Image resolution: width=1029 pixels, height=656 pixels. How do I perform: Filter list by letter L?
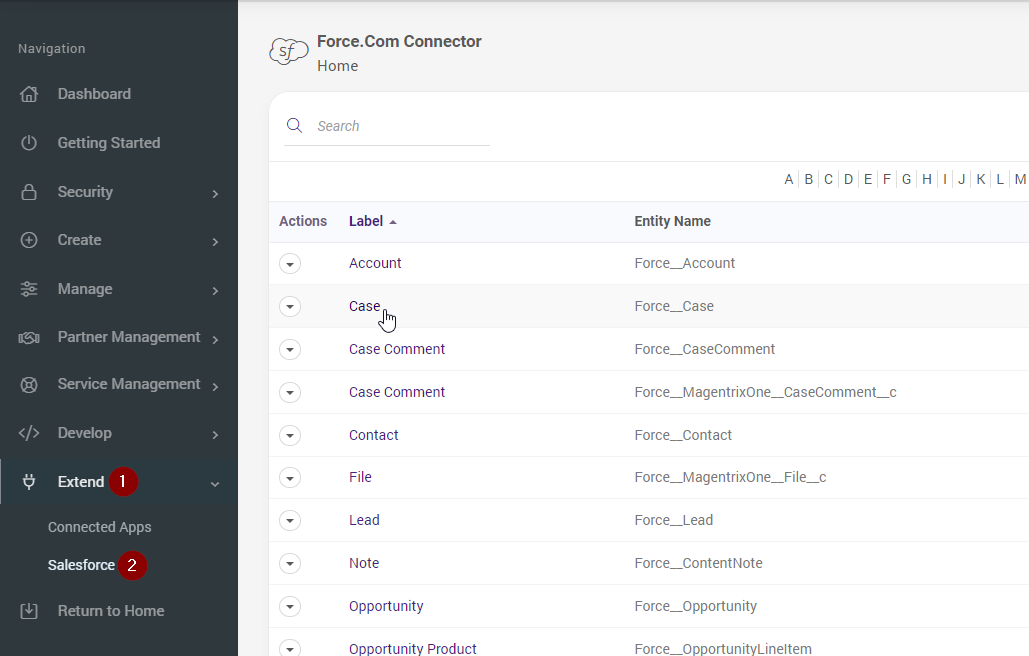pyautogui.click(x=1000, y=179)
